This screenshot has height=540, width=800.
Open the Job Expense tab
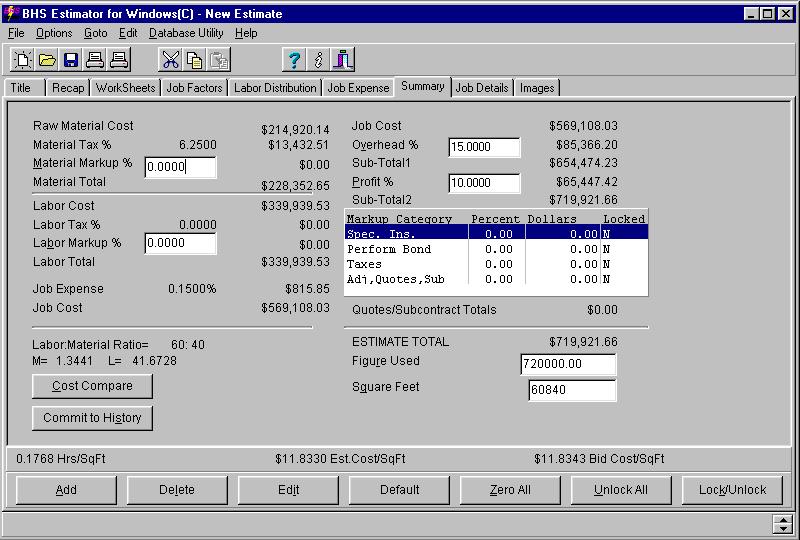tap(358, 88)
